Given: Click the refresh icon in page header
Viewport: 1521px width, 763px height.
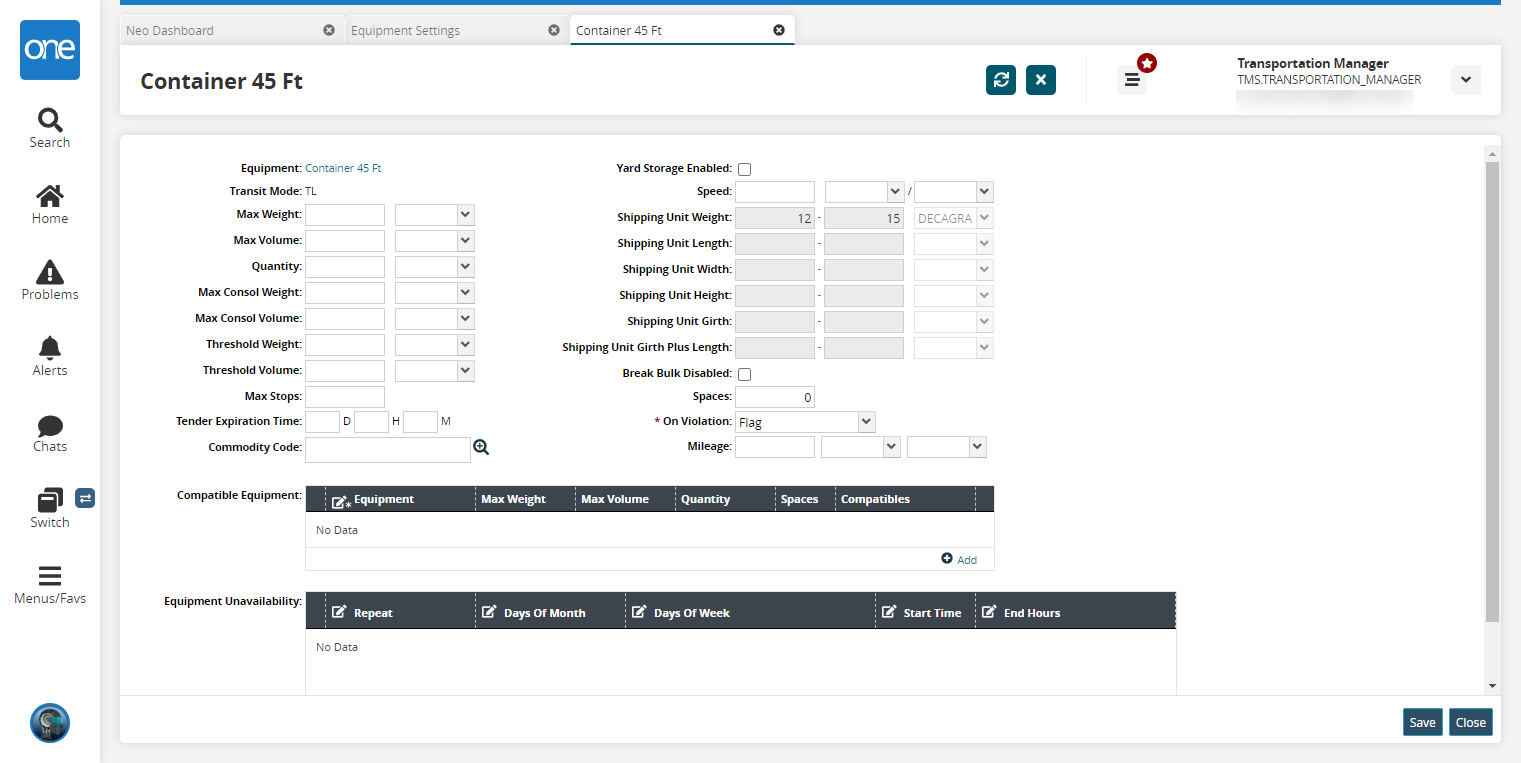Looking at the screenshot, I should [x=1000, y=80].
